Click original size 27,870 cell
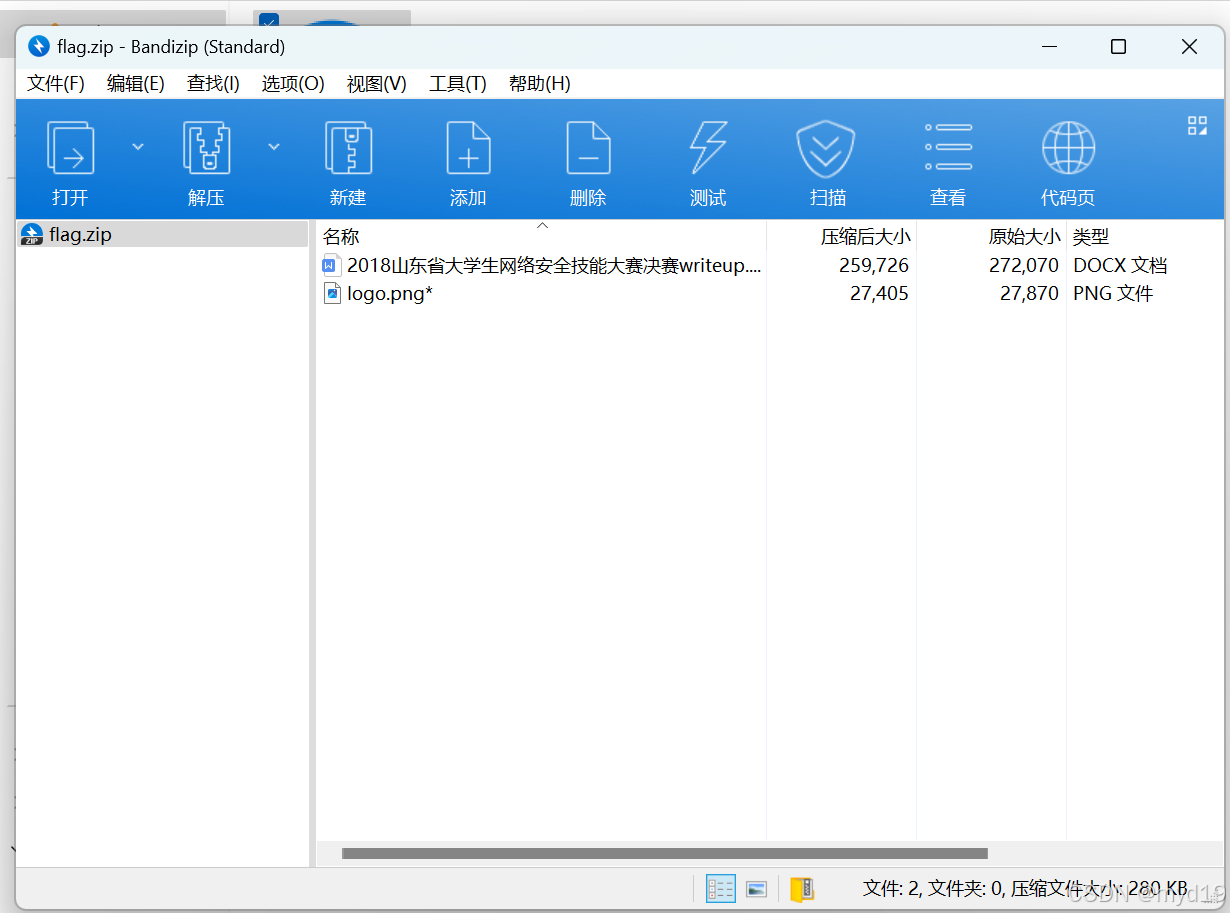This screenshot has height=913, width=1230. coord(1029,293)
